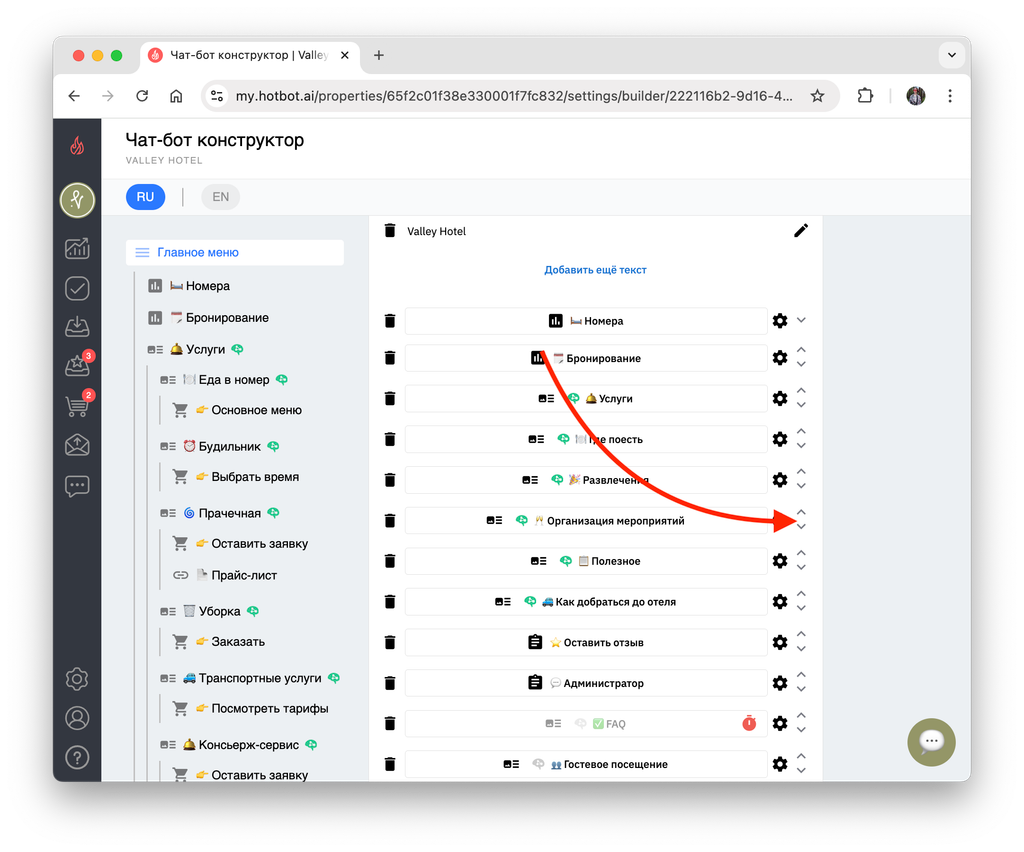Move Бронирование row up
Viewport: 1024px width, 852px height.
801,350
